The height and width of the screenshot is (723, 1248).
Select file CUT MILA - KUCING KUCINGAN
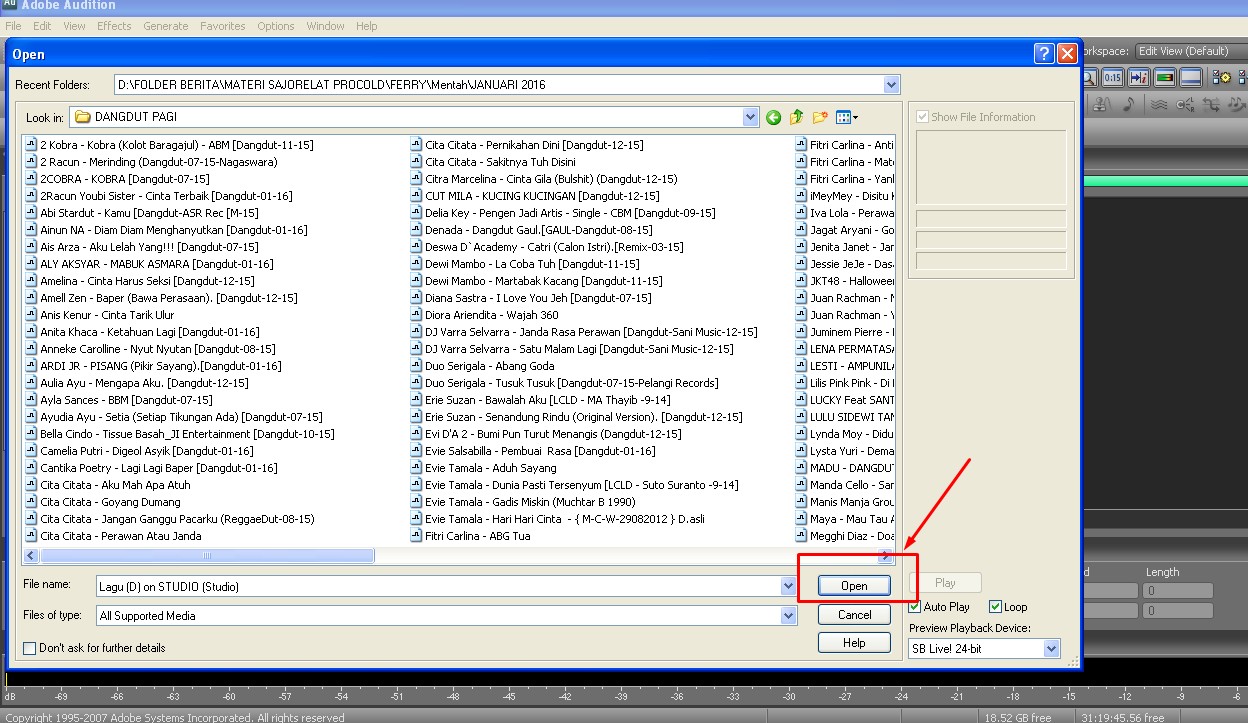pos(534,196)
